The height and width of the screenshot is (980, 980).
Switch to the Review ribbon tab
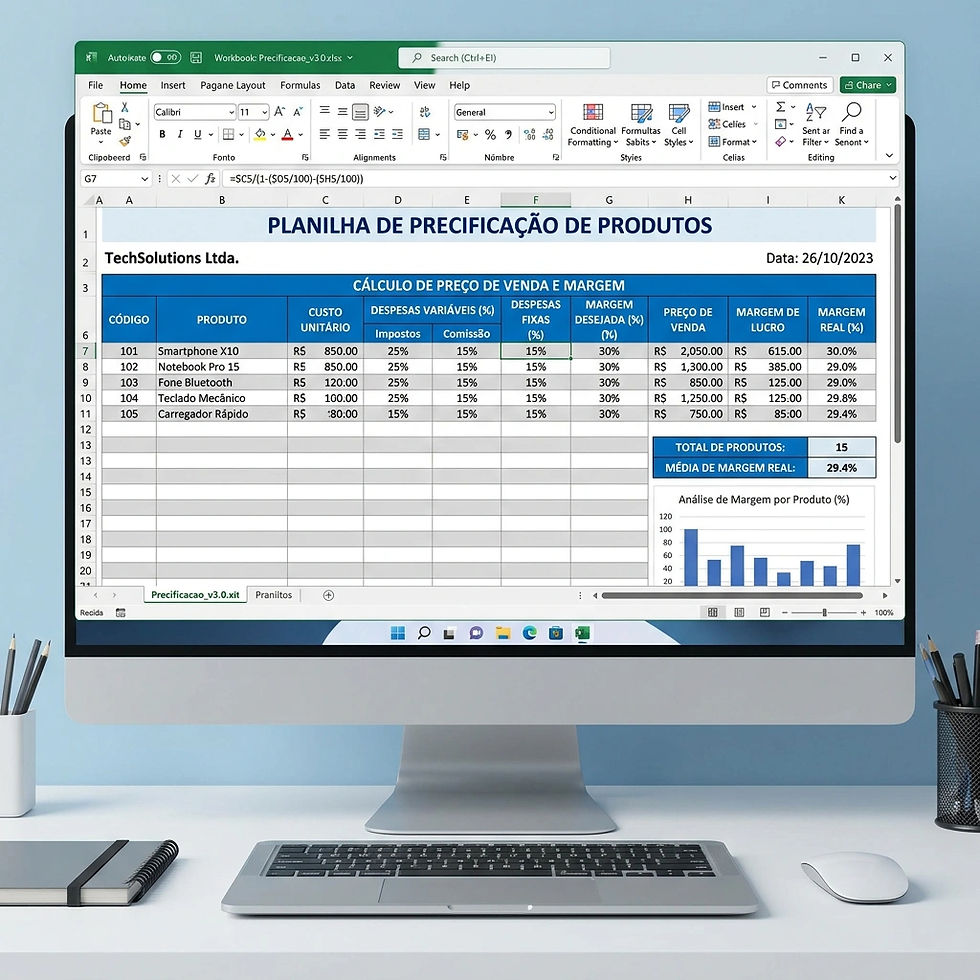(384, 85)
